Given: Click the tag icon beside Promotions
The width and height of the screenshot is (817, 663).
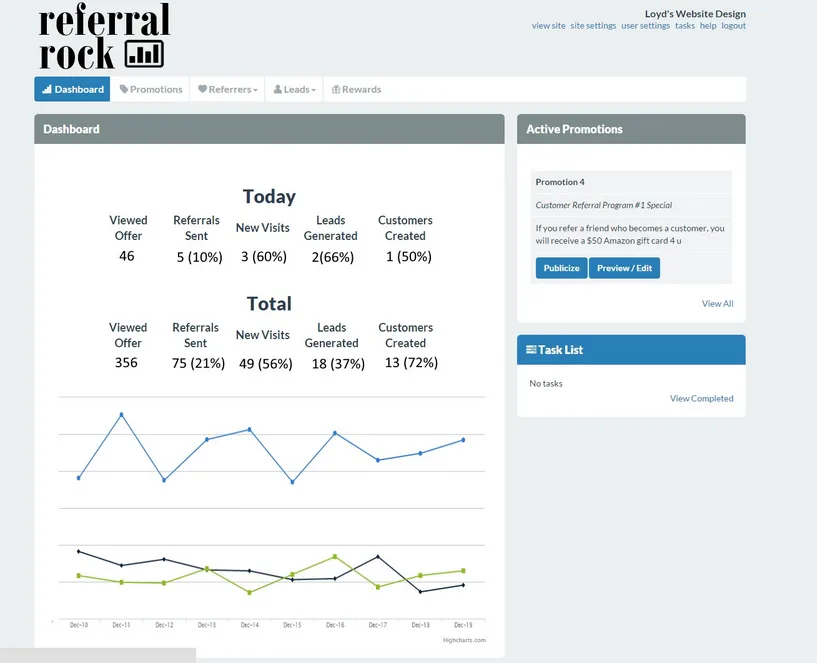Looking at the screenshot, I should coord(123,89).
